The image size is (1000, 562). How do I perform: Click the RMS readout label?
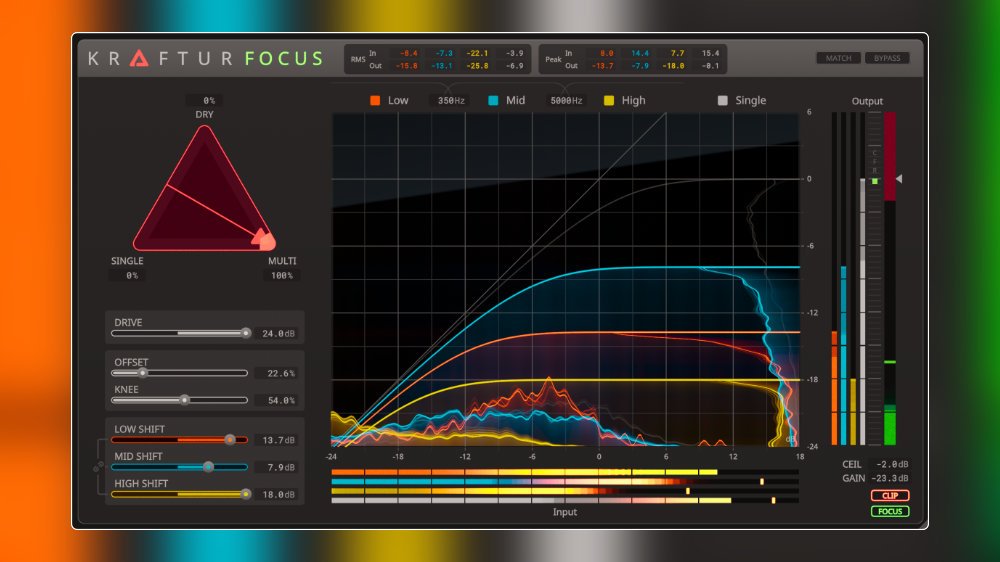(x=357, y=59)
